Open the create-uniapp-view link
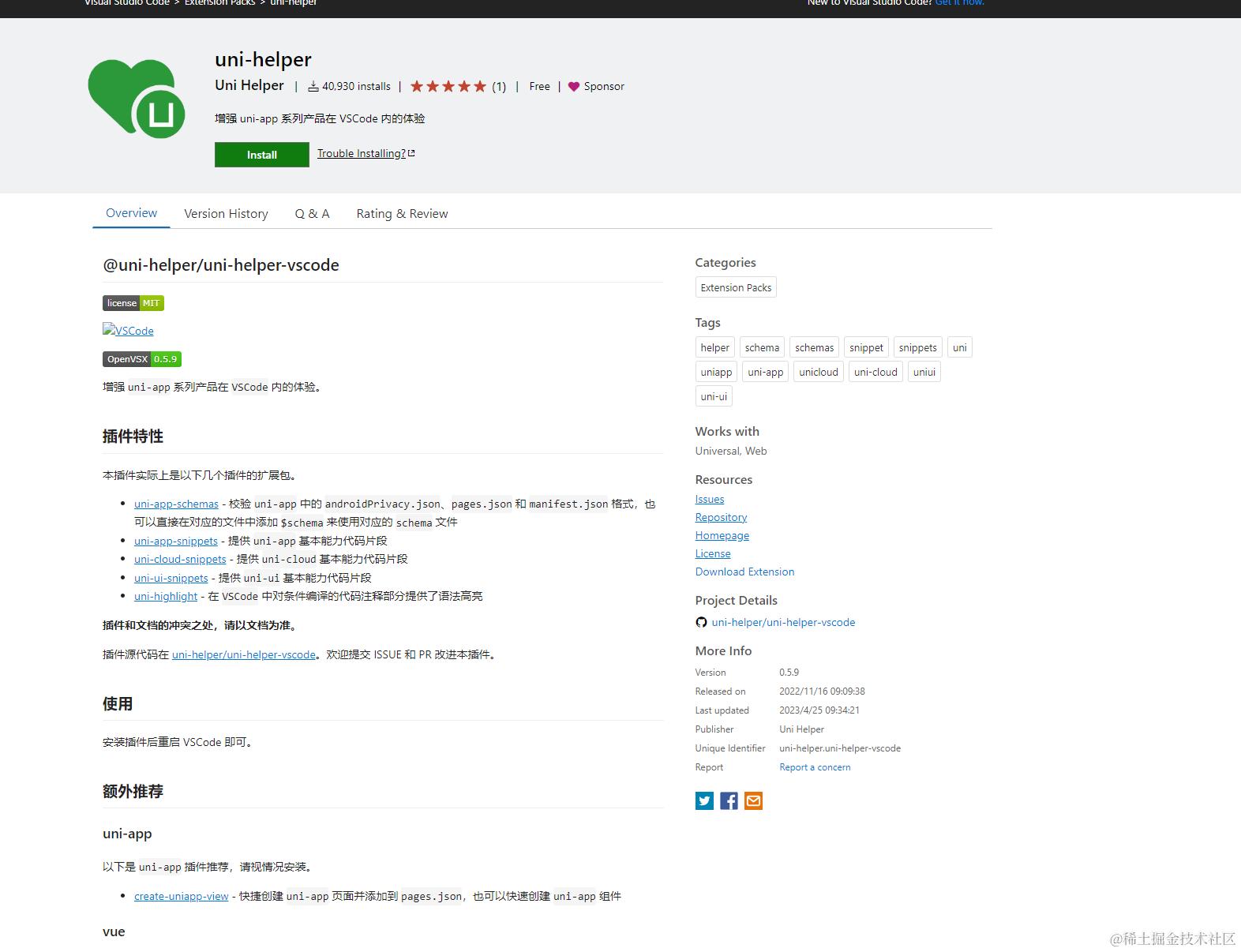Image resolution: width=1241 pixels, height=952 pixels. [x=182, y=896]
